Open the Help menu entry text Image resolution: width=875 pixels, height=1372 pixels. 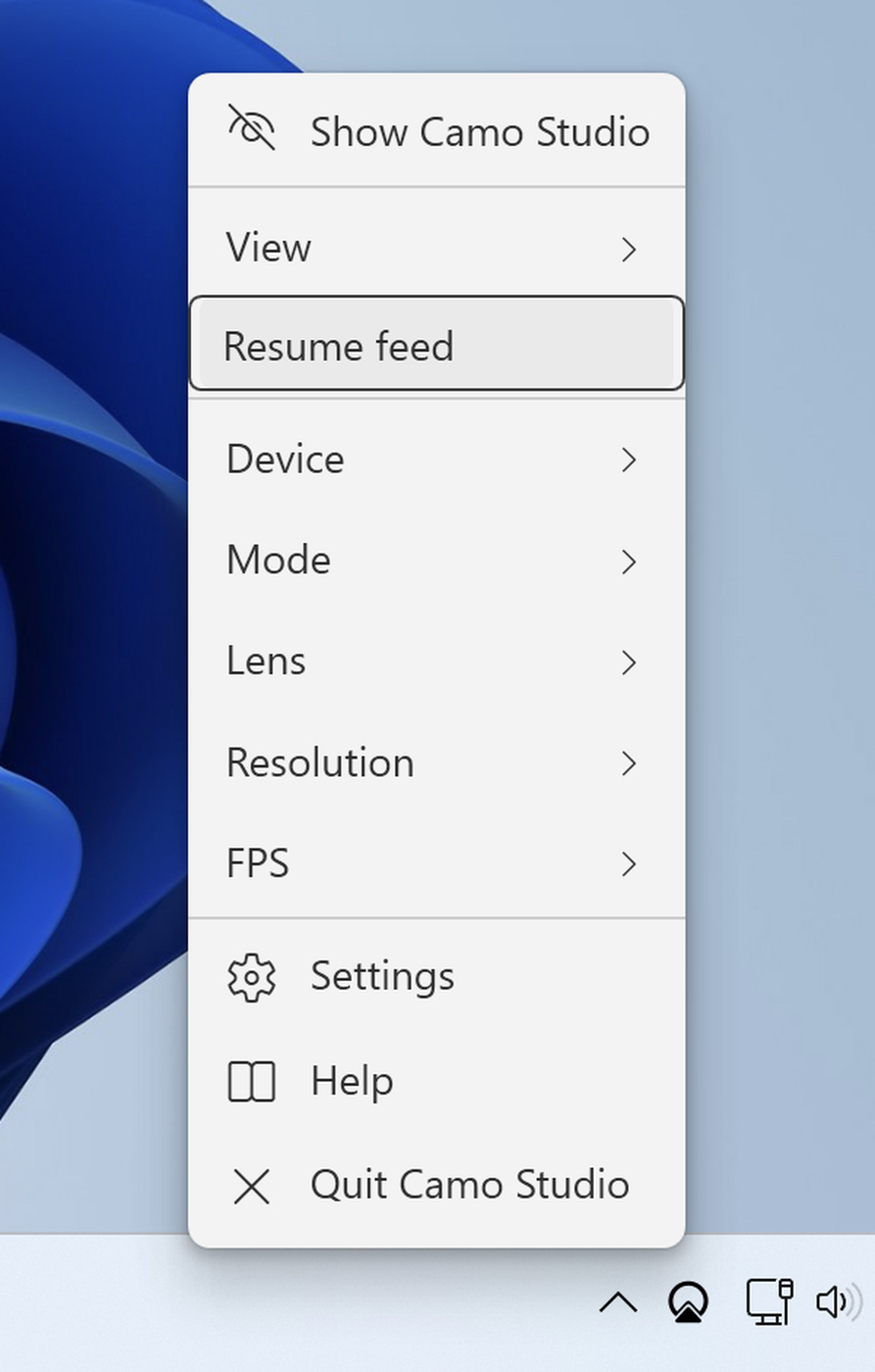[x=352, y=1081]
